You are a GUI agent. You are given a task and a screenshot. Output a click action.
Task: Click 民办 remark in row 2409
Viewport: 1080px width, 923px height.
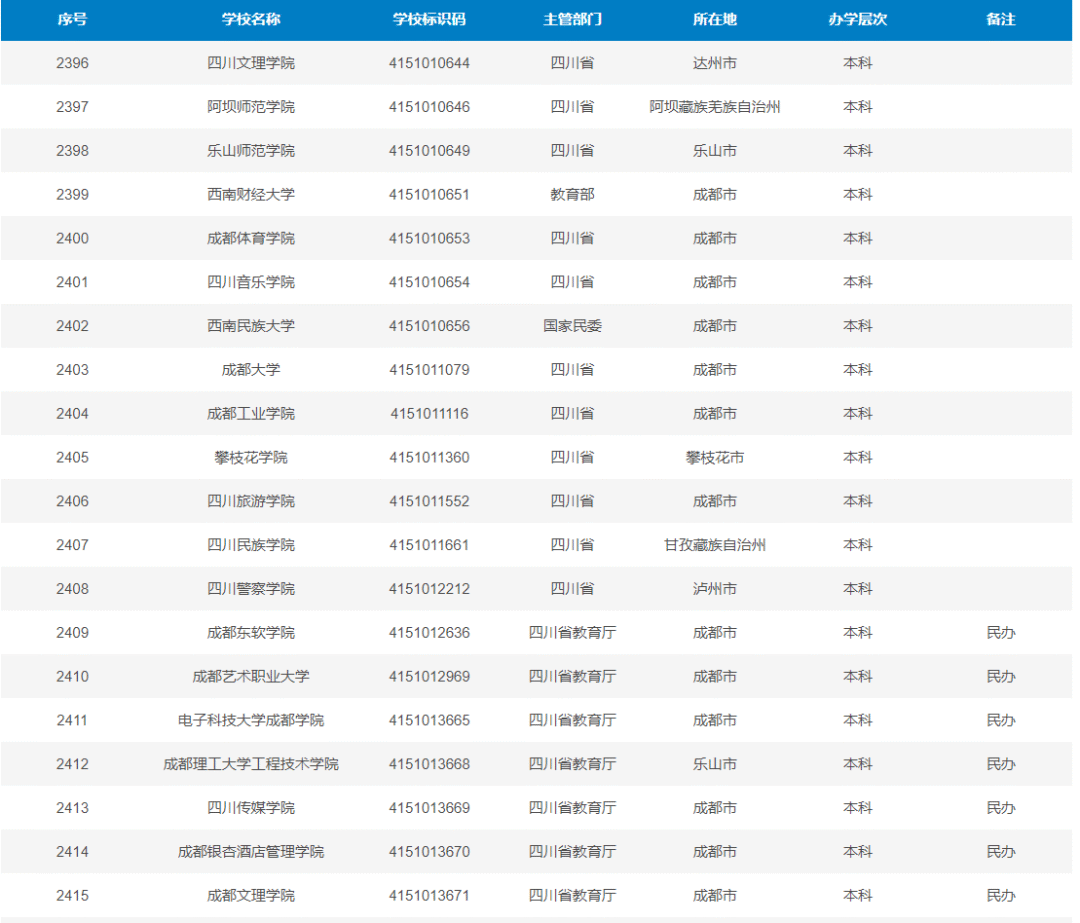pos(1001,632)
